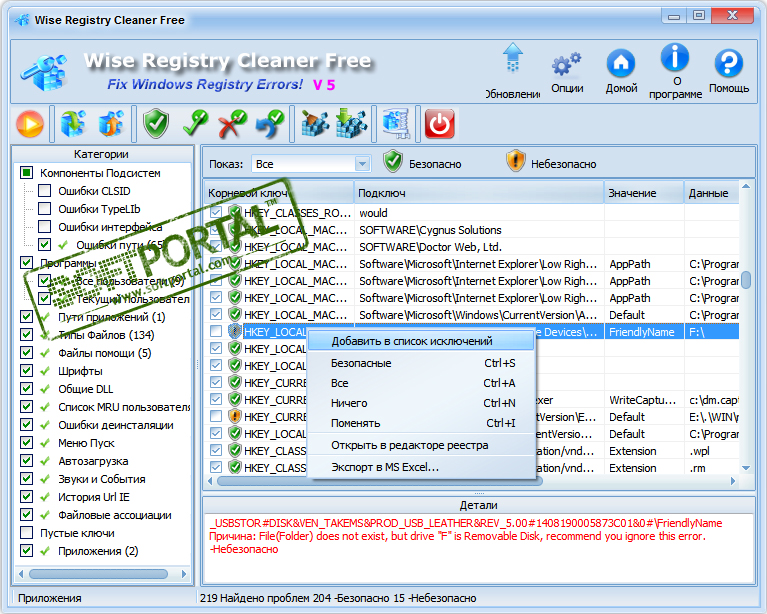Click categories horizontal scrollbar thumb
767x614 pixels.
98,573
